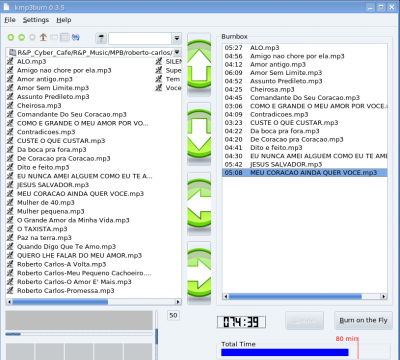400x360 pixels.
Task: Click the volume value box showing 50
Action: [x=173, y=315]
